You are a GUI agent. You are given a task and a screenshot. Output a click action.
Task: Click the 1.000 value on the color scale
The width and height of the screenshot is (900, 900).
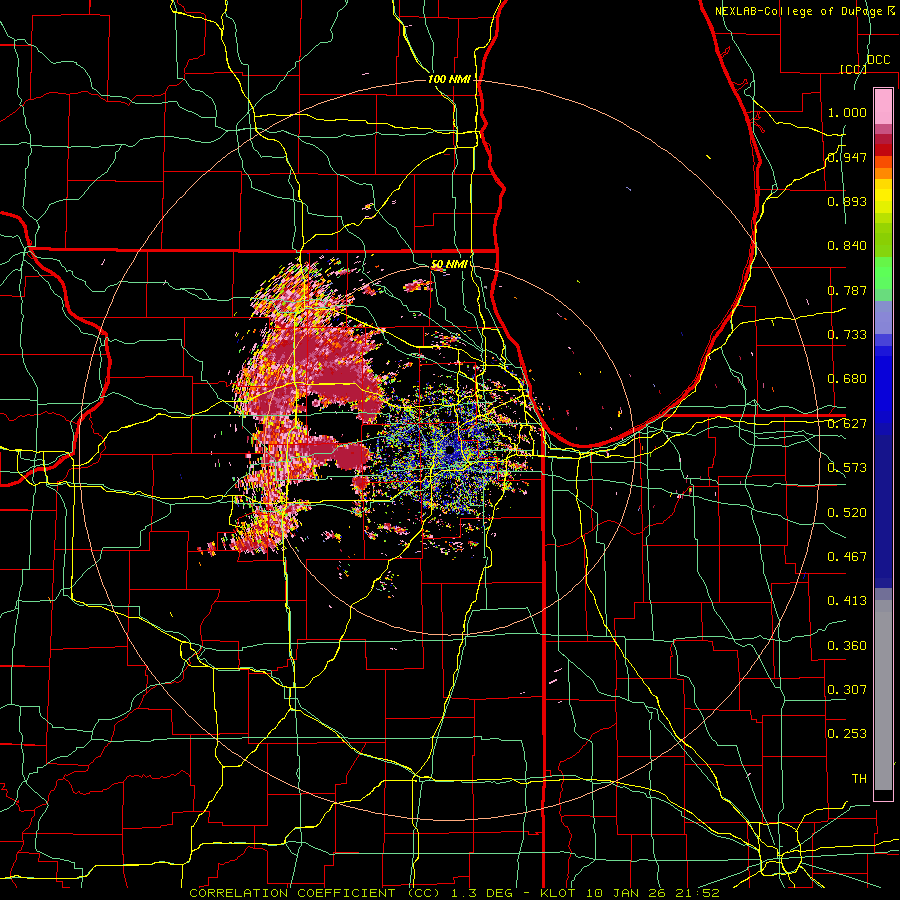(x=847, y=112)
